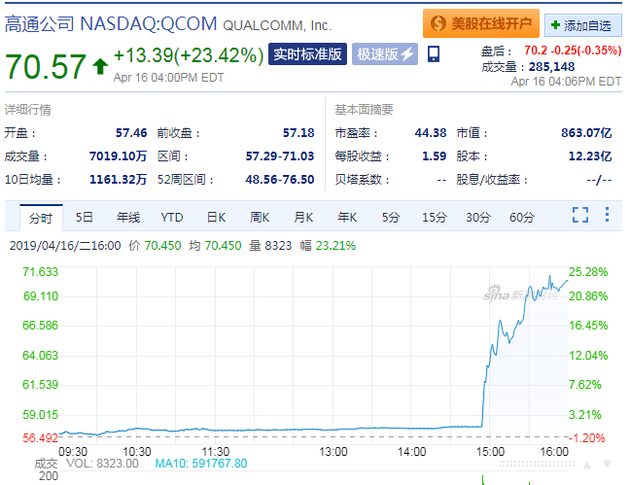
Task: Click the 市值 value 863.07亿
Action: coord(587,133)
